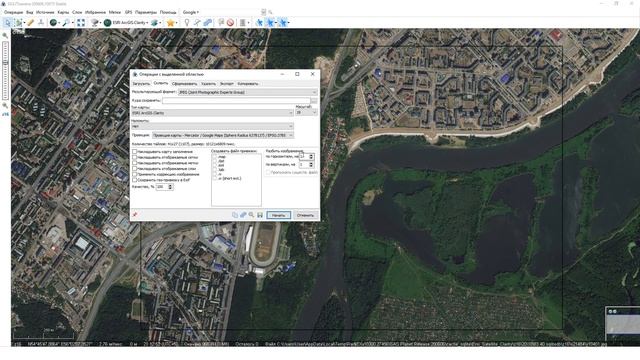Viewport: 640px width, 360px height.
Task: Click the magnifier icon in dialog footer
Action: (251, 215)
